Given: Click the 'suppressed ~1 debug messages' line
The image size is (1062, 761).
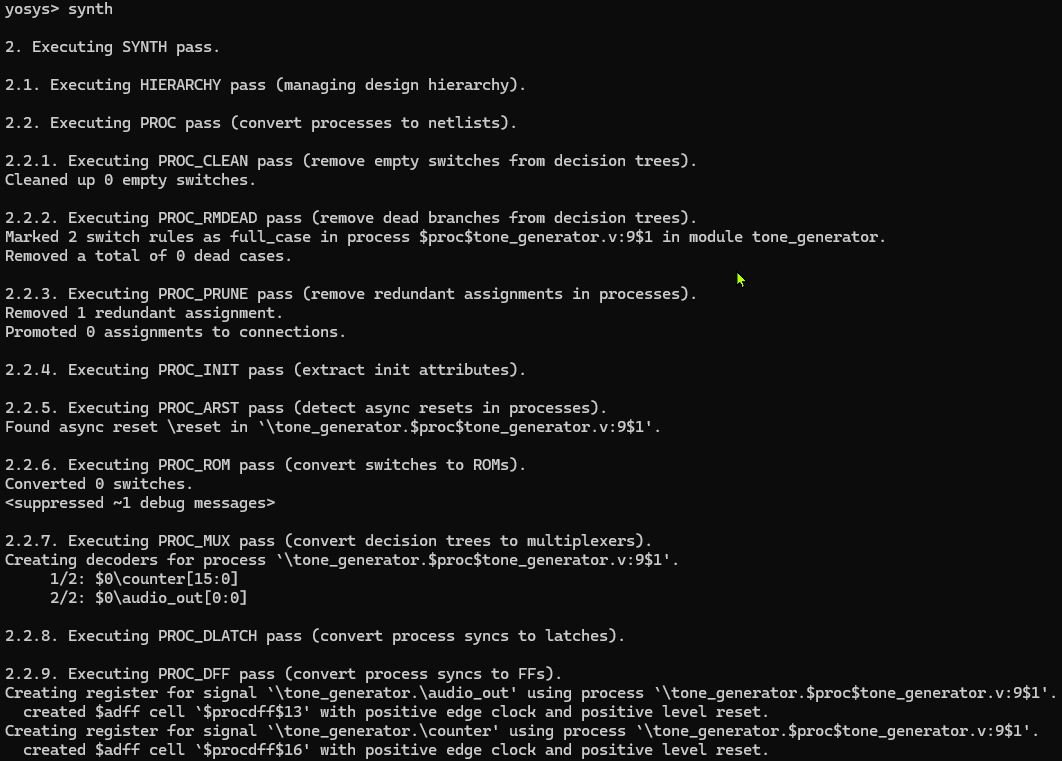Looking at the screenshot, I should [x=139, y=503].
